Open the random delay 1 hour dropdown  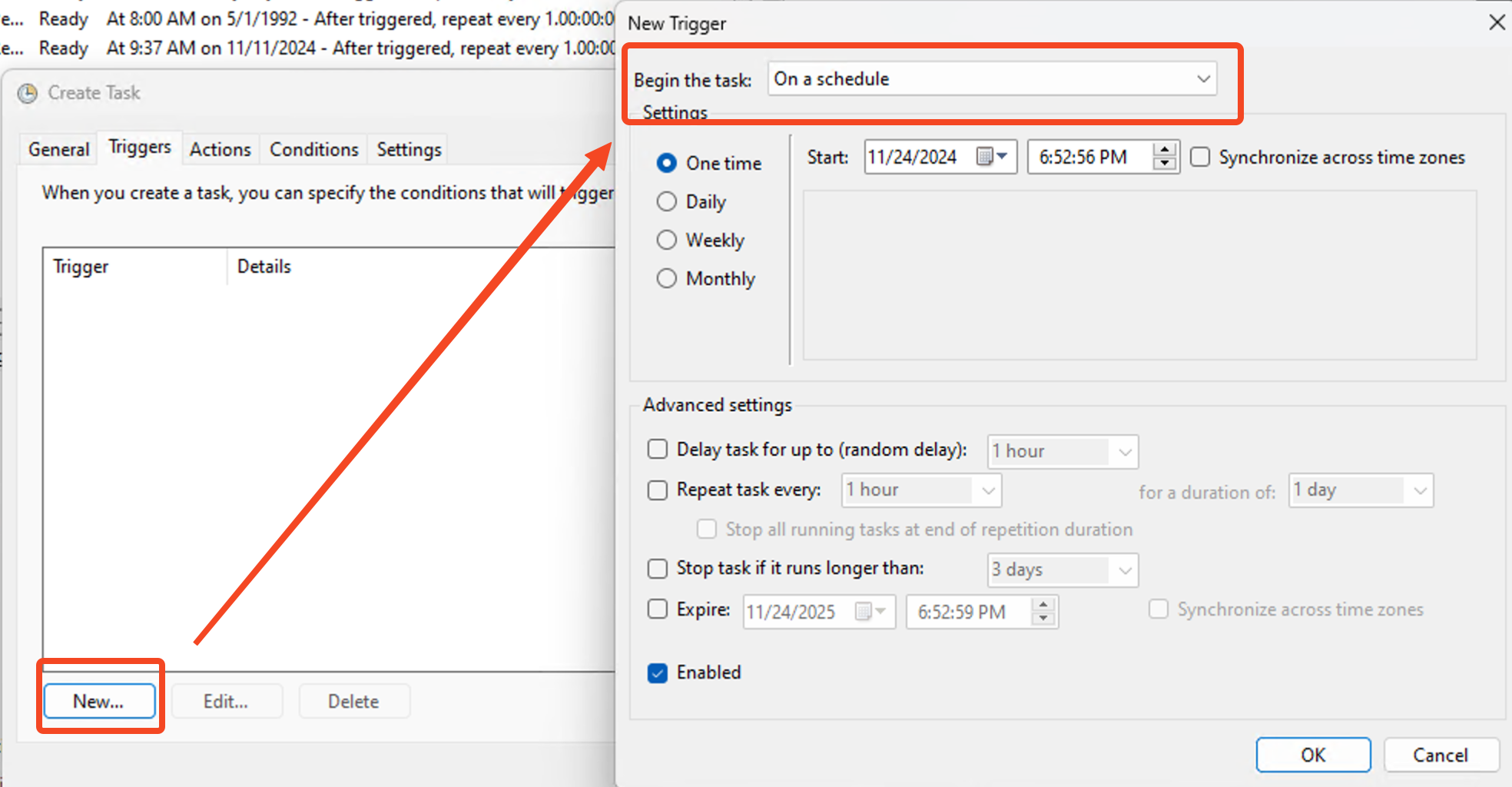click(1125, 452)
